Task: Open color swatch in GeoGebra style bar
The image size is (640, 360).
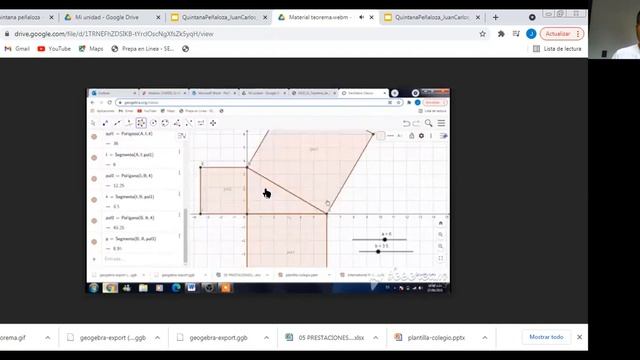Action: coord(380,136)
